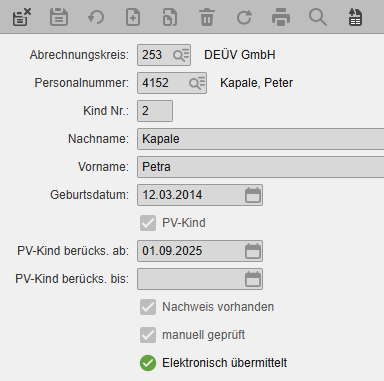Screen dimensions: 384x381
Task: Toggle the Nachweis vorhanden checkbox
Action: click(148, 307)
